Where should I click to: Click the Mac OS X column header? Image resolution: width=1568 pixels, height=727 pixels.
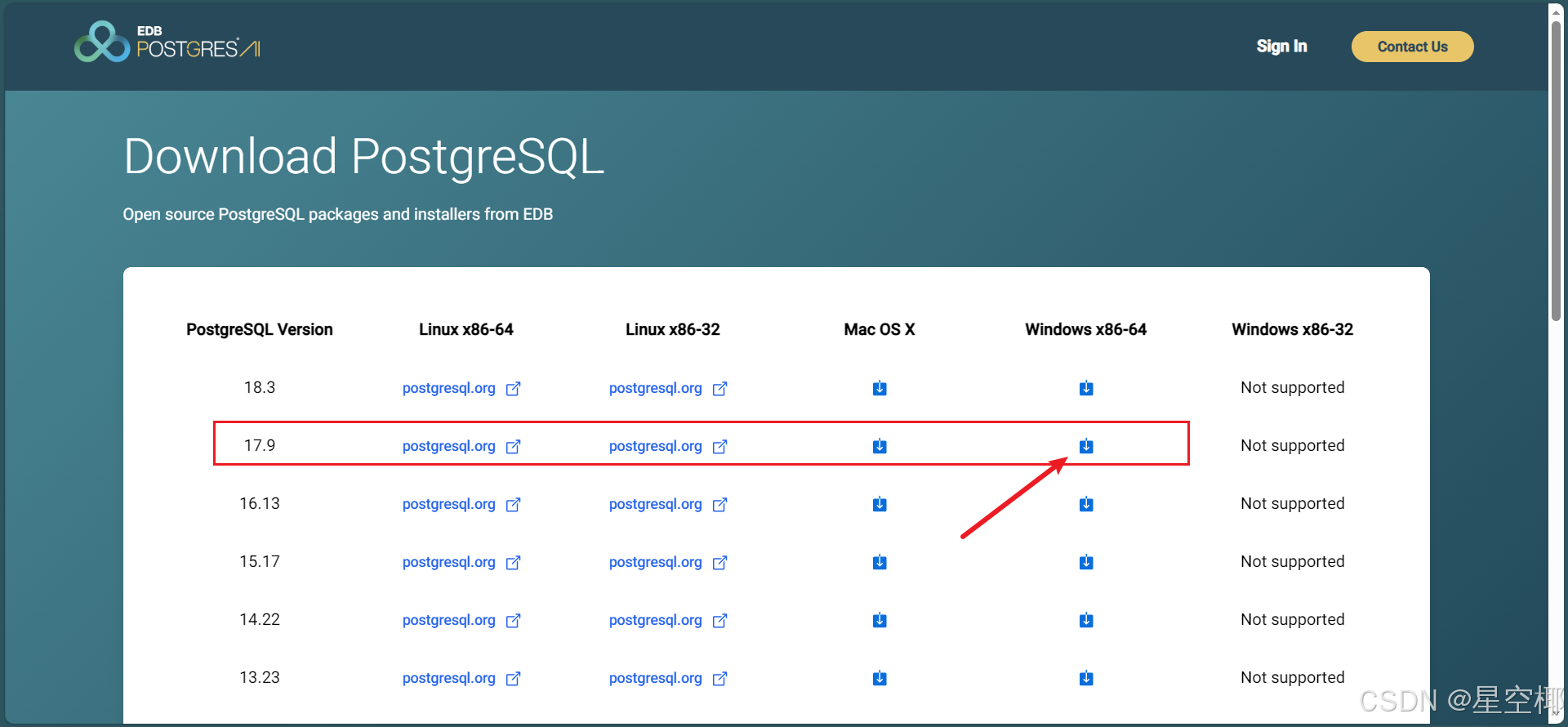(880, 329)
